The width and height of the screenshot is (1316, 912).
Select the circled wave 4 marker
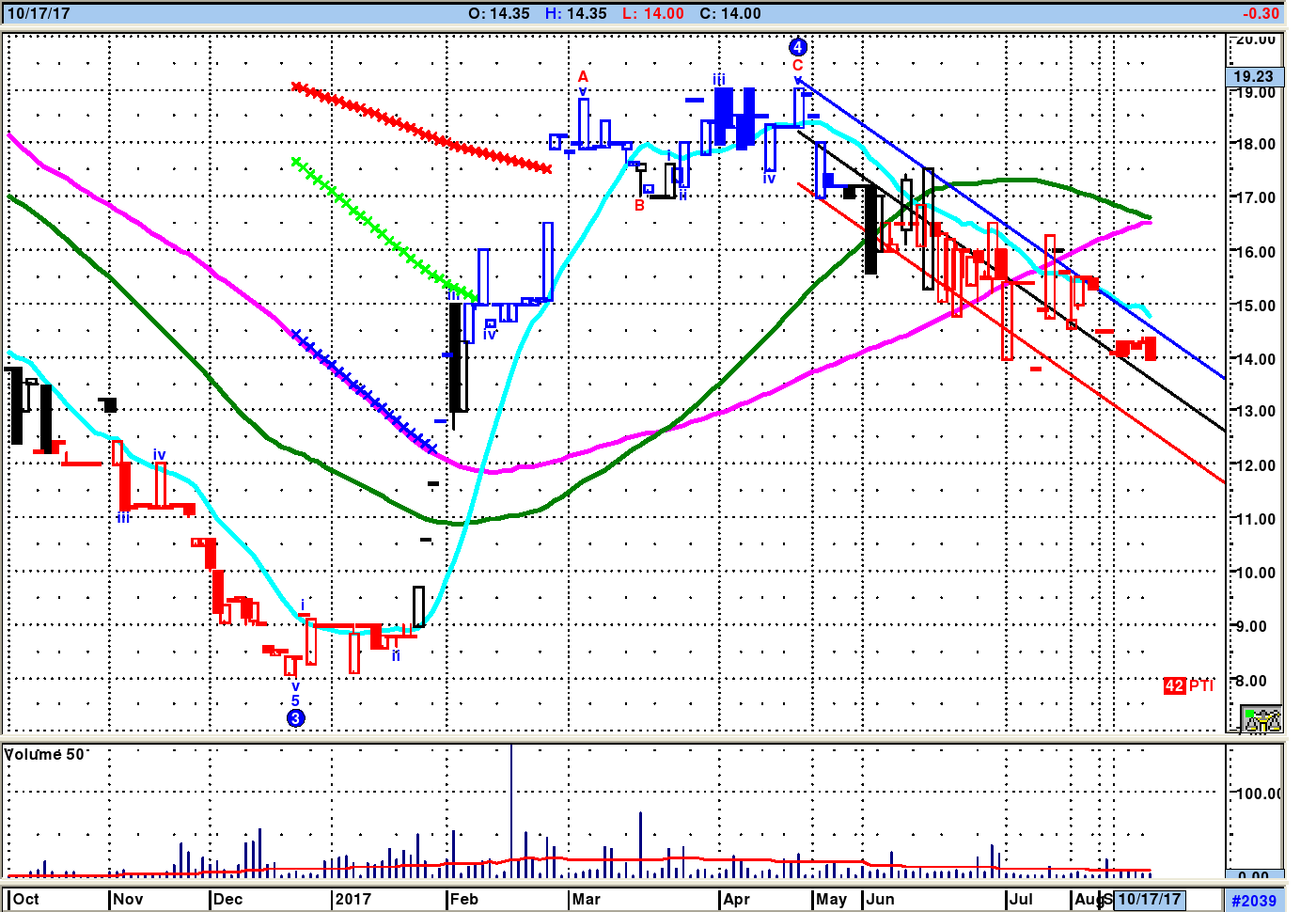[x=797, y=47]
